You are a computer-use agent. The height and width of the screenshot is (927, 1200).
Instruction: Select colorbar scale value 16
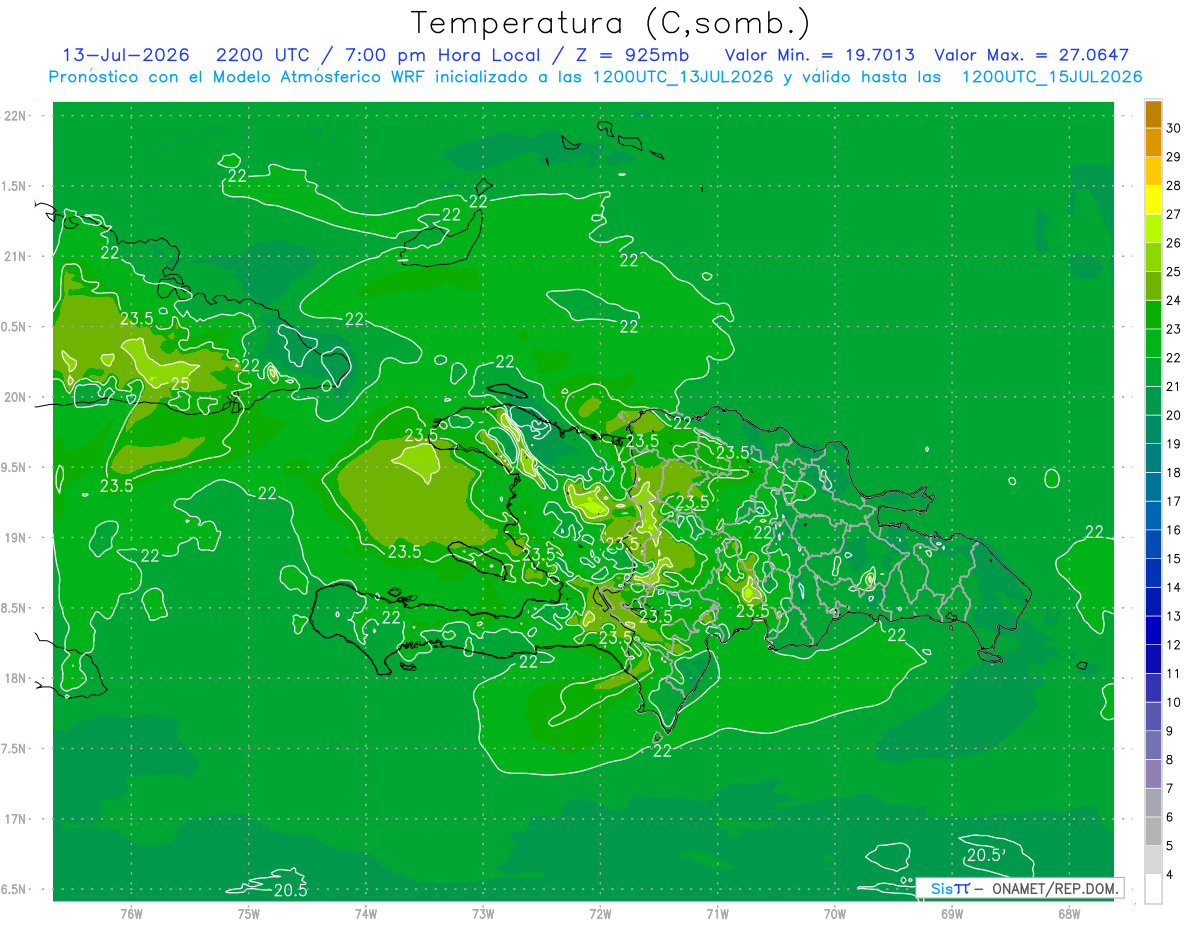click(1174, 530)
